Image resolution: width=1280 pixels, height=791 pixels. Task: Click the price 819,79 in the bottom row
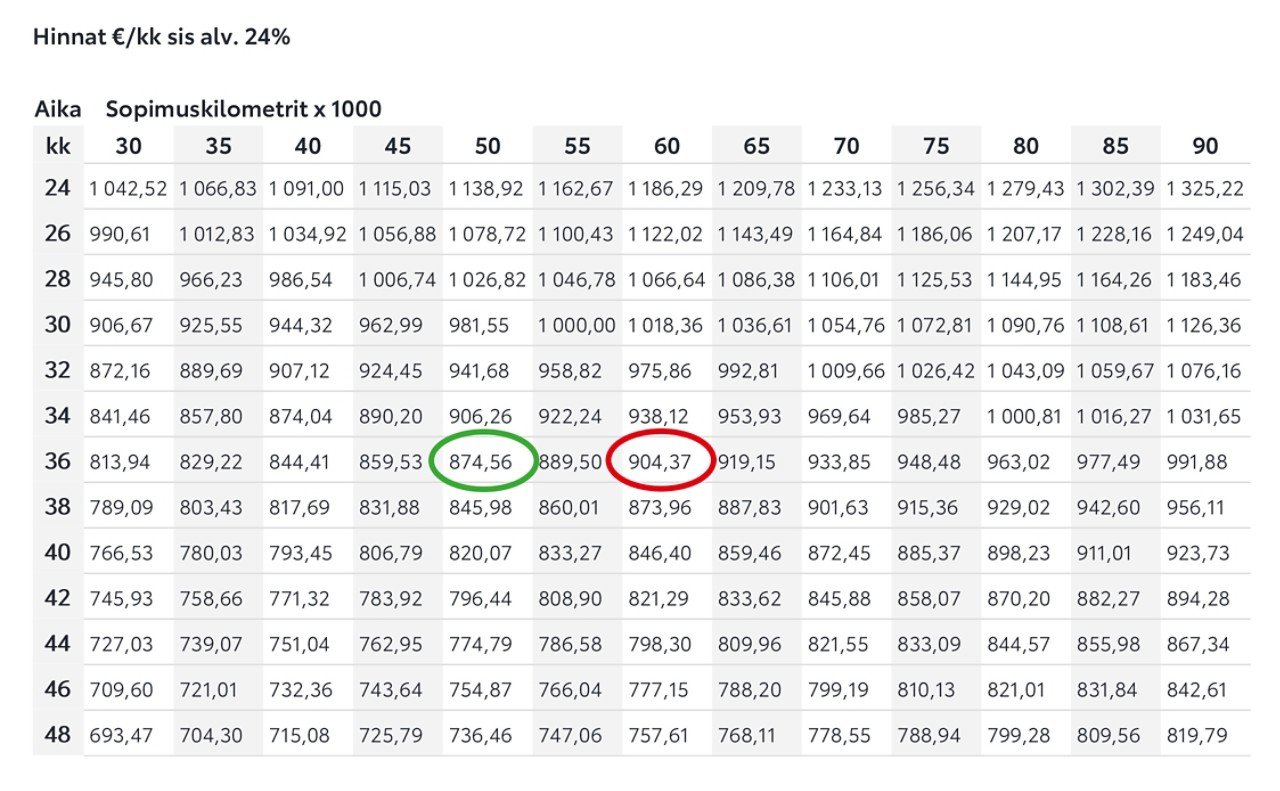point(1199,736)
